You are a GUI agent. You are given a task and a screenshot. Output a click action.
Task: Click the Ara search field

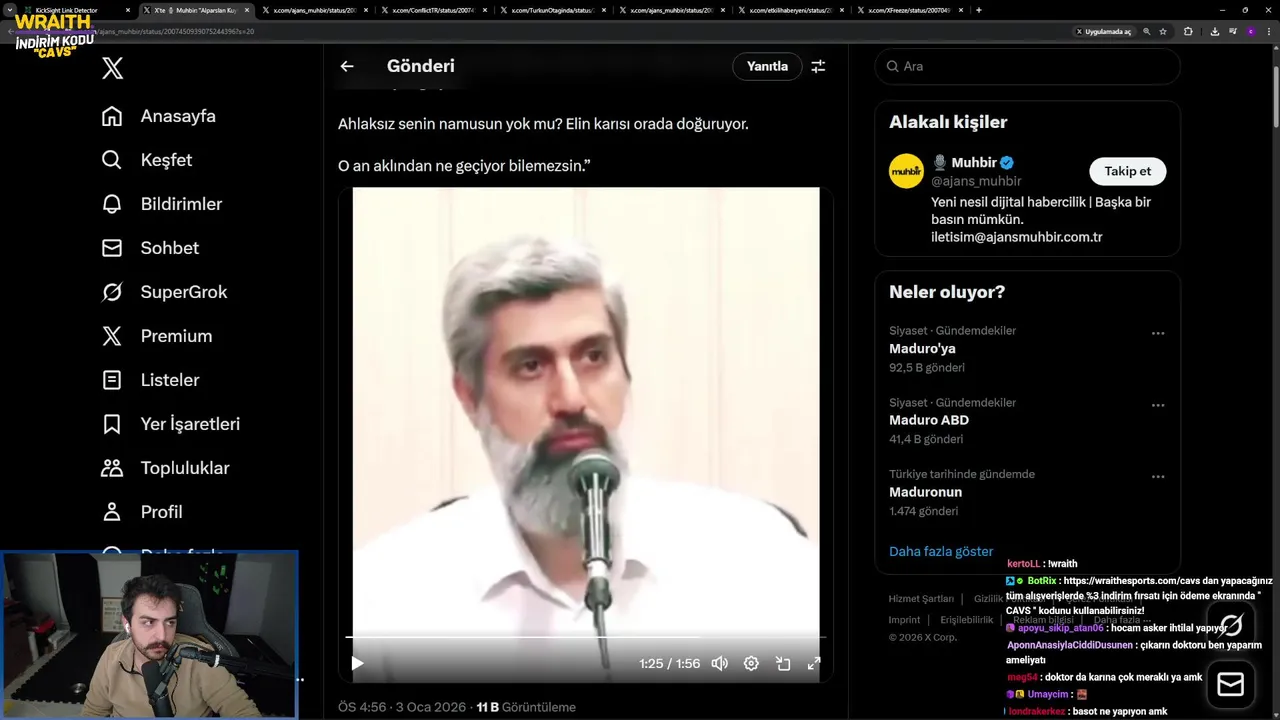1027,66
